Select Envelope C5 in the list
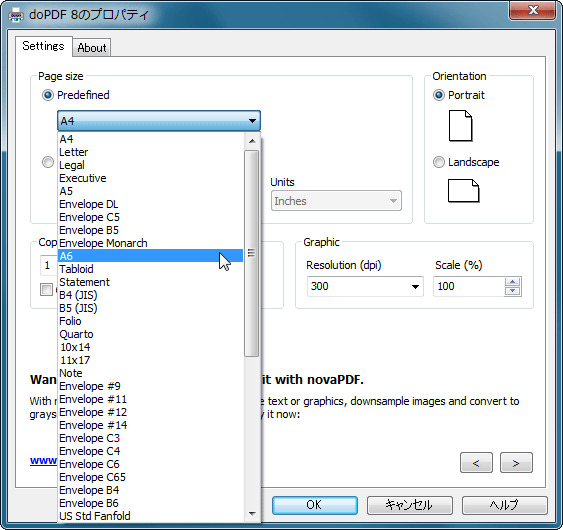This screenshot has width=563, height=530. [150, 217]
